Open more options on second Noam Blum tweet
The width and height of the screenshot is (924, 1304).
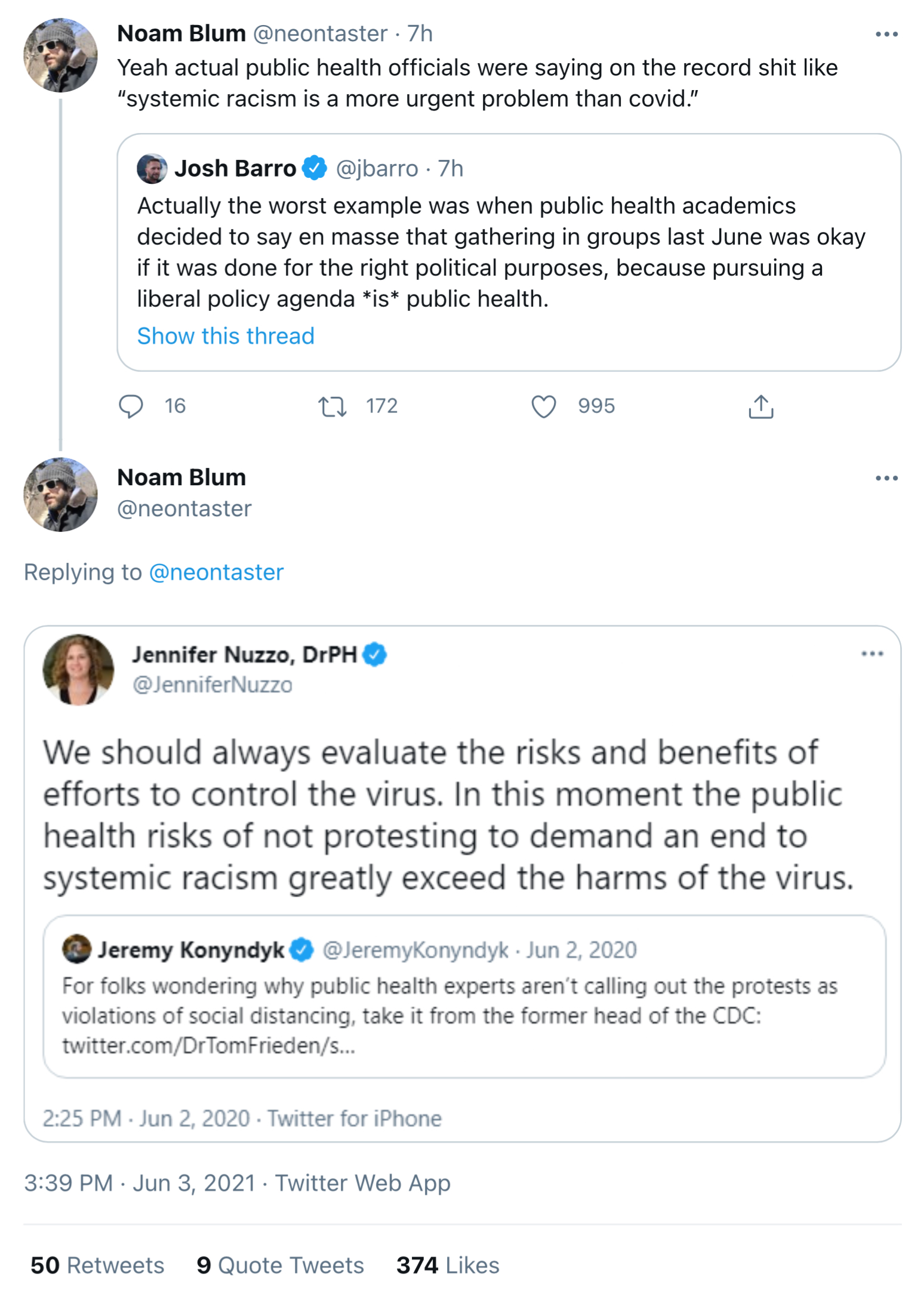click(886, 478)
